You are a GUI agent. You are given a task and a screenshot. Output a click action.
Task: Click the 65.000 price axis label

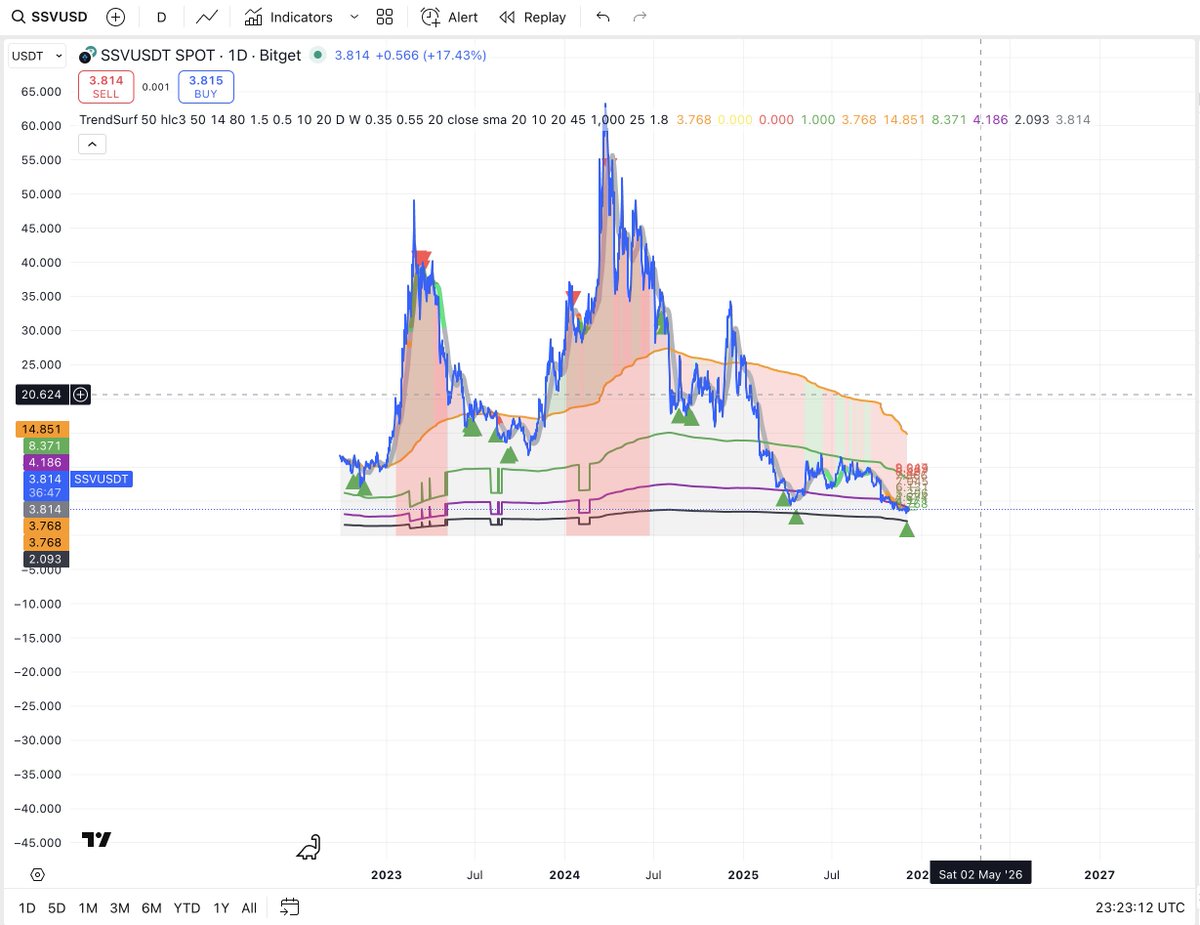pos(41,91)
